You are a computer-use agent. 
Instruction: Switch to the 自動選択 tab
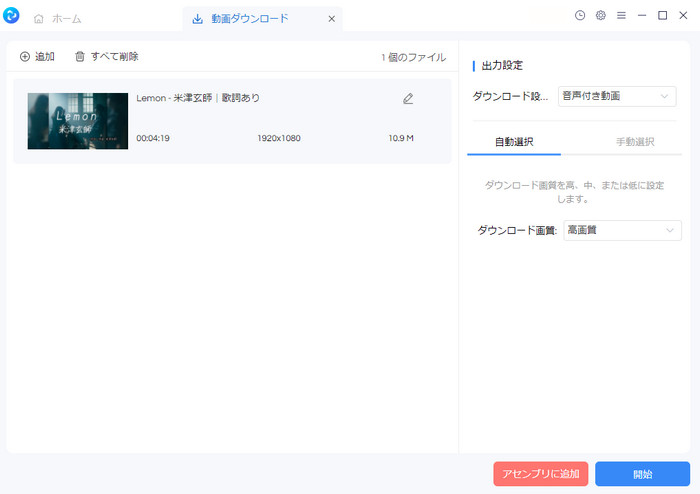514,142
